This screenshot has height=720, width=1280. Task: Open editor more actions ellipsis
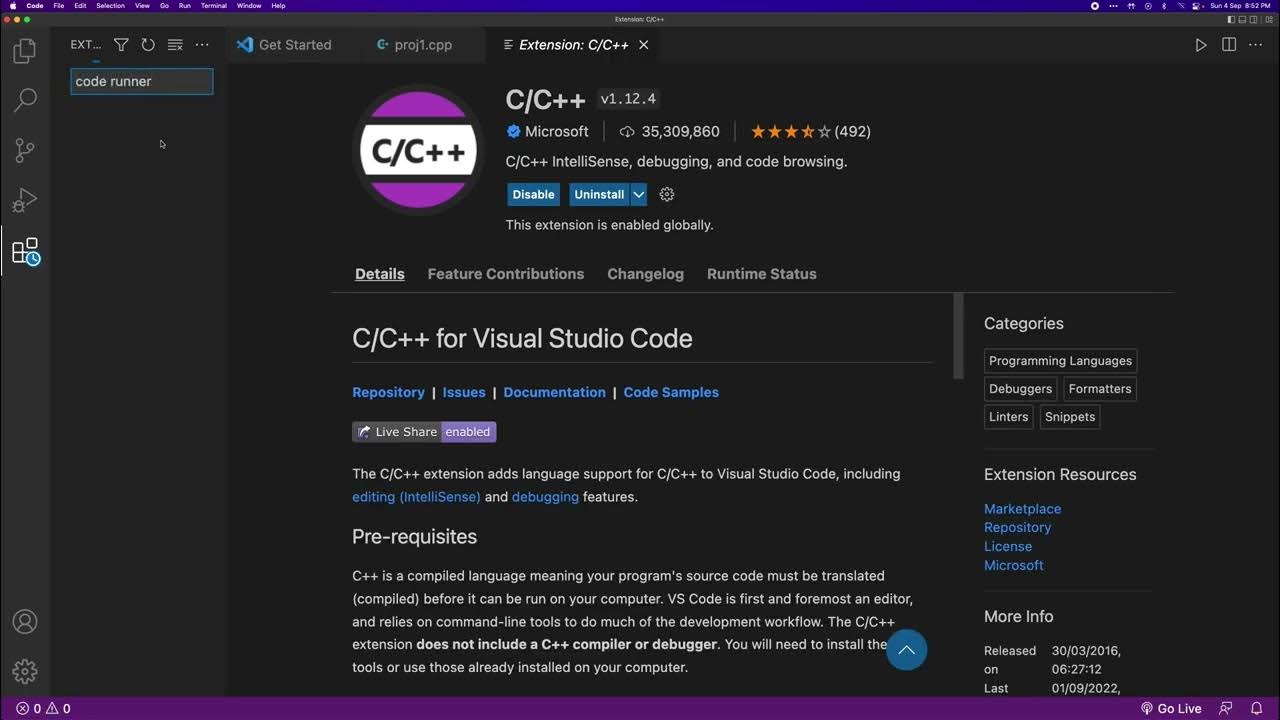tap(1256, 45)
